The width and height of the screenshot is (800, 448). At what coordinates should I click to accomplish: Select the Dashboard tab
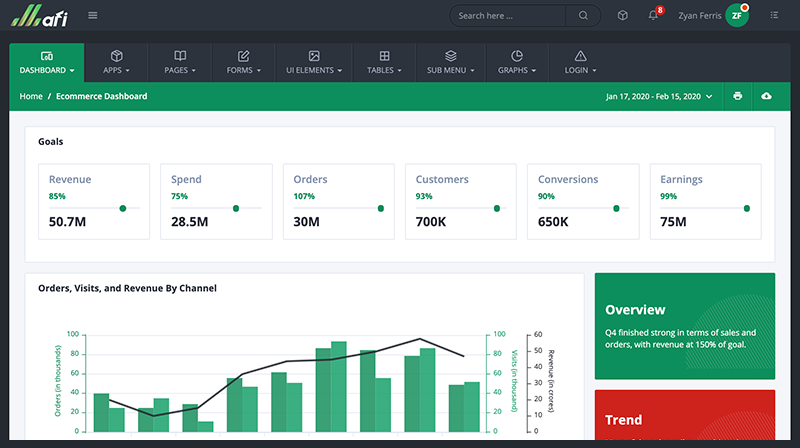[x=47, y=62]
